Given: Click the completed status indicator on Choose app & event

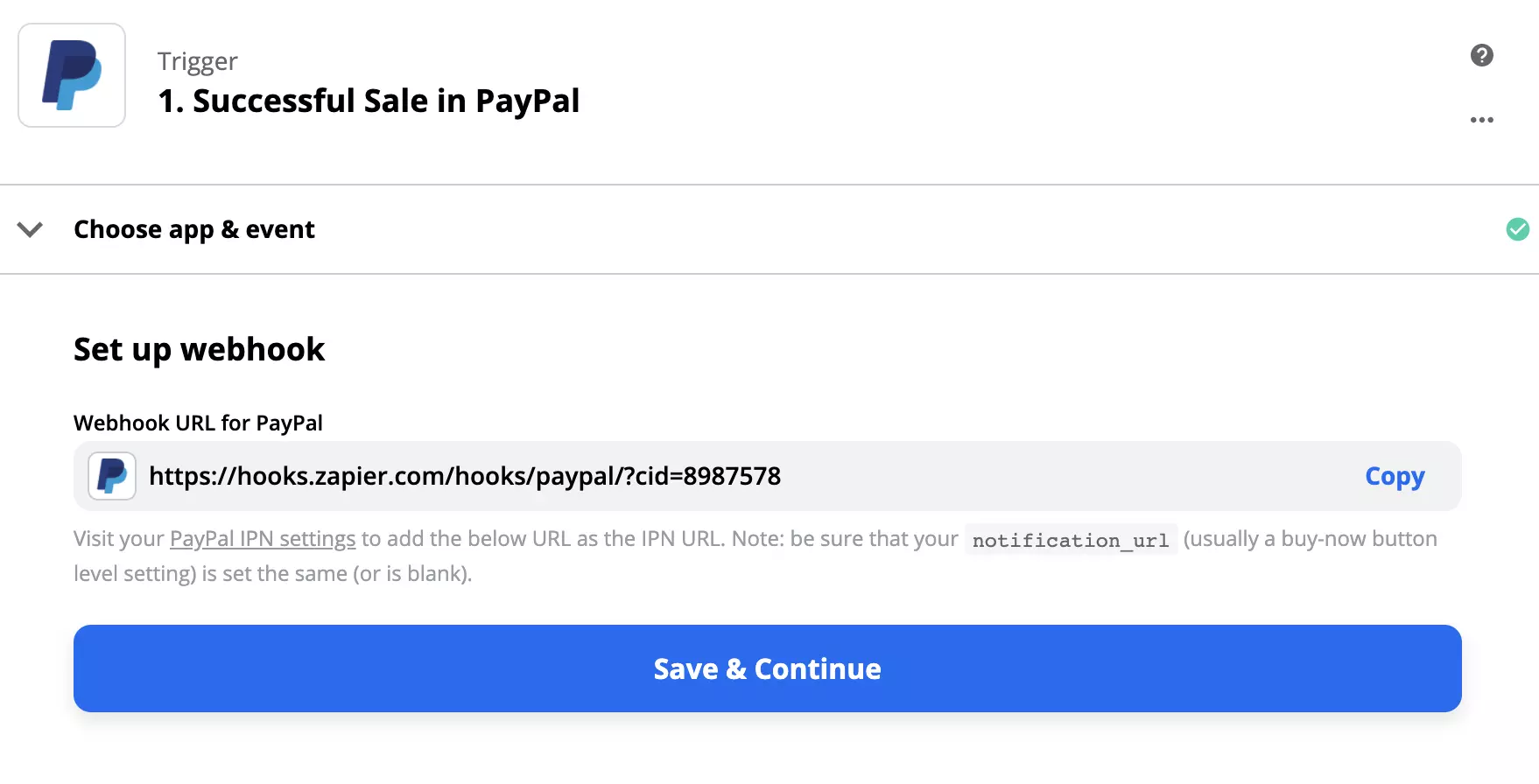Looking at the screenshot, I should pyautogui.click(x=1517, y=229).
